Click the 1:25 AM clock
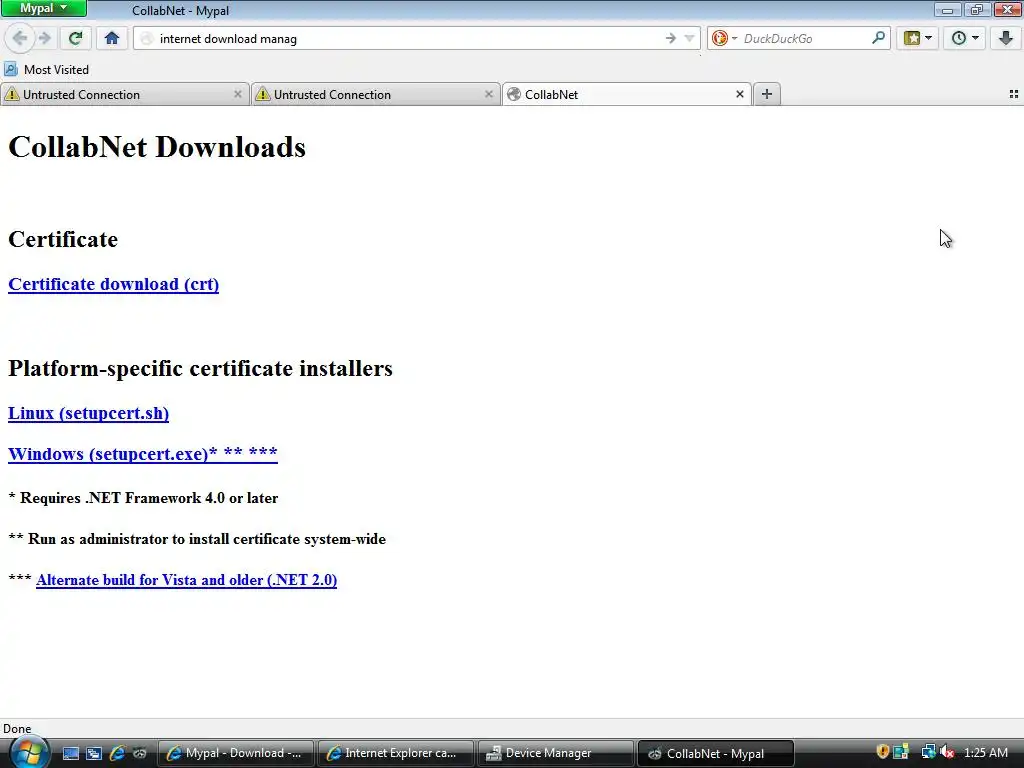Viewport: 1024px width, 768px height. tap(985, 752)
